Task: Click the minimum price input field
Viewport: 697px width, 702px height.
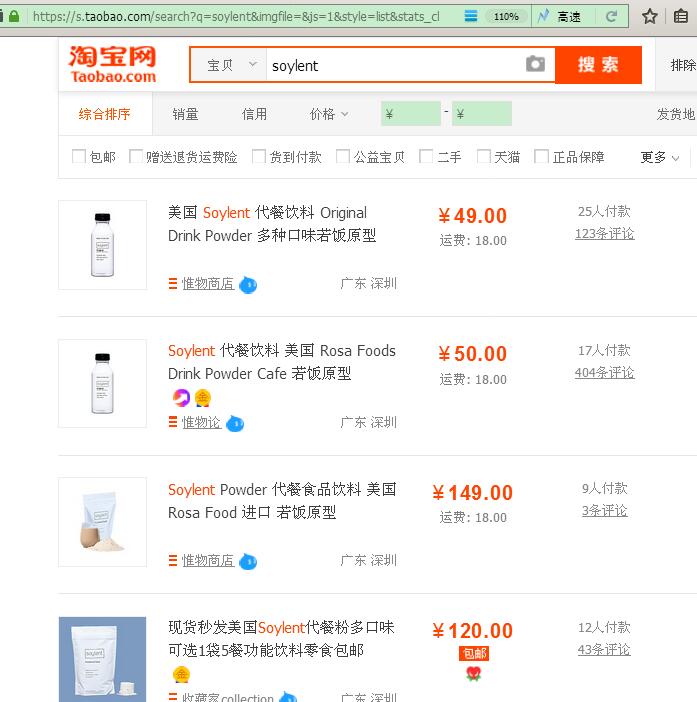Action: point(411,114)
